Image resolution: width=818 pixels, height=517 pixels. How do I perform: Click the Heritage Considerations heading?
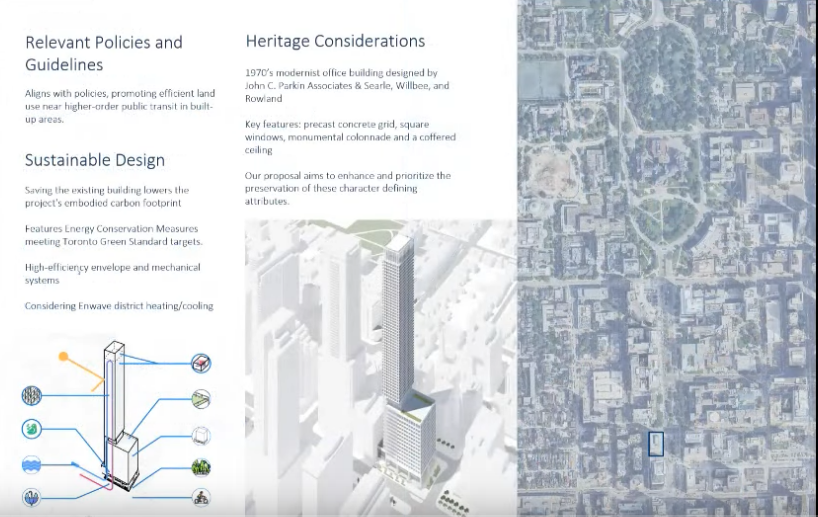[x=335, y=41]
